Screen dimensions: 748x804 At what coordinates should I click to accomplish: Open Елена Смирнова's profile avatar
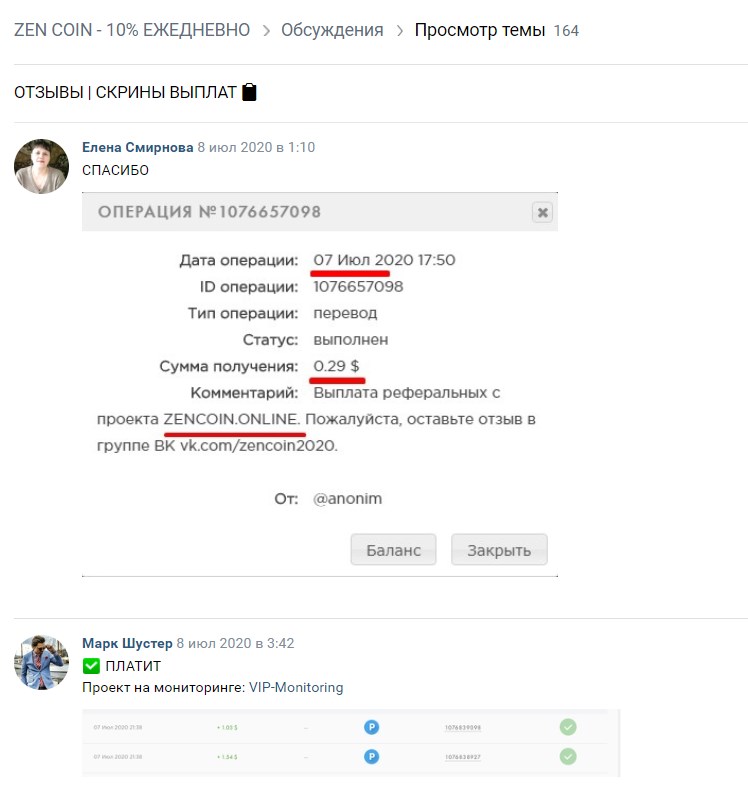pos(42,166)
